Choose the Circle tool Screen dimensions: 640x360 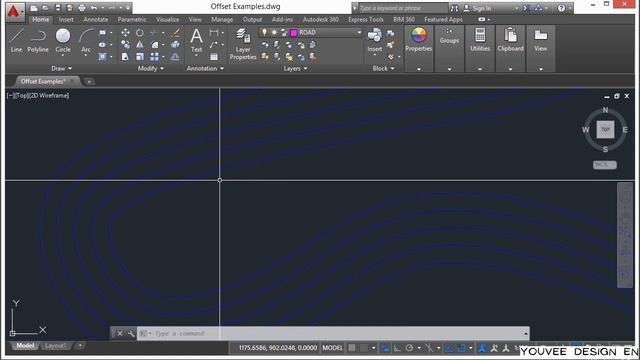tap(63, 40)
